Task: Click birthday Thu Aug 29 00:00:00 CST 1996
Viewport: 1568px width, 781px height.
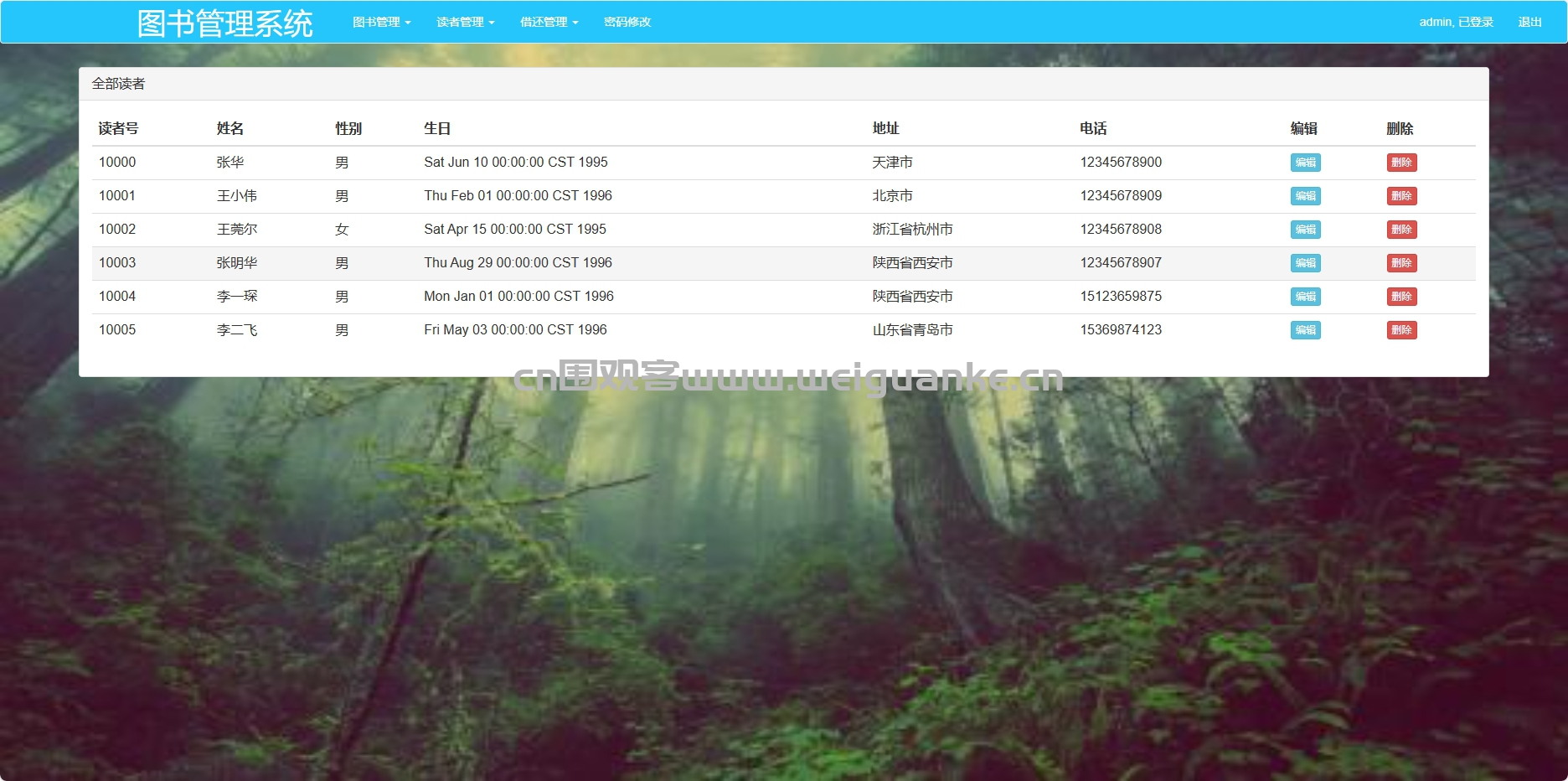Action: pyautogui.click(x=518, y=263)
